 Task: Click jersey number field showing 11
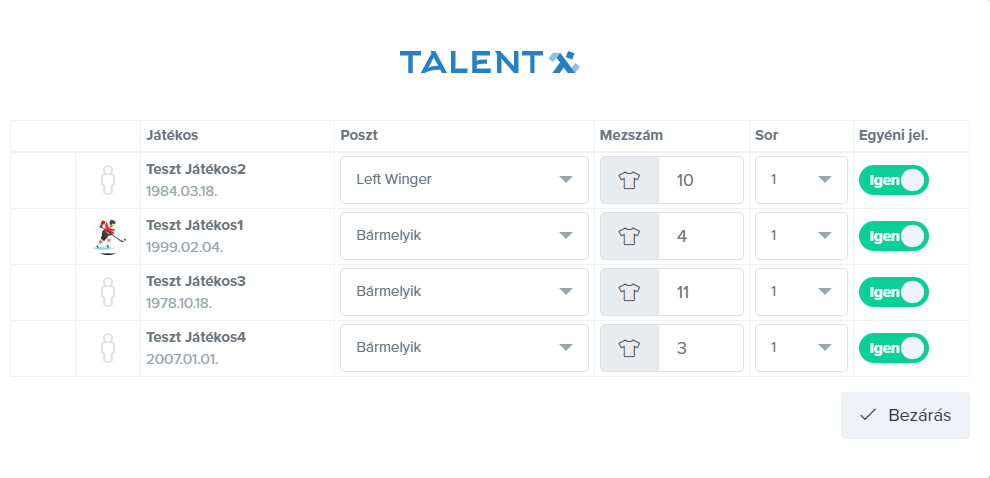701,292
